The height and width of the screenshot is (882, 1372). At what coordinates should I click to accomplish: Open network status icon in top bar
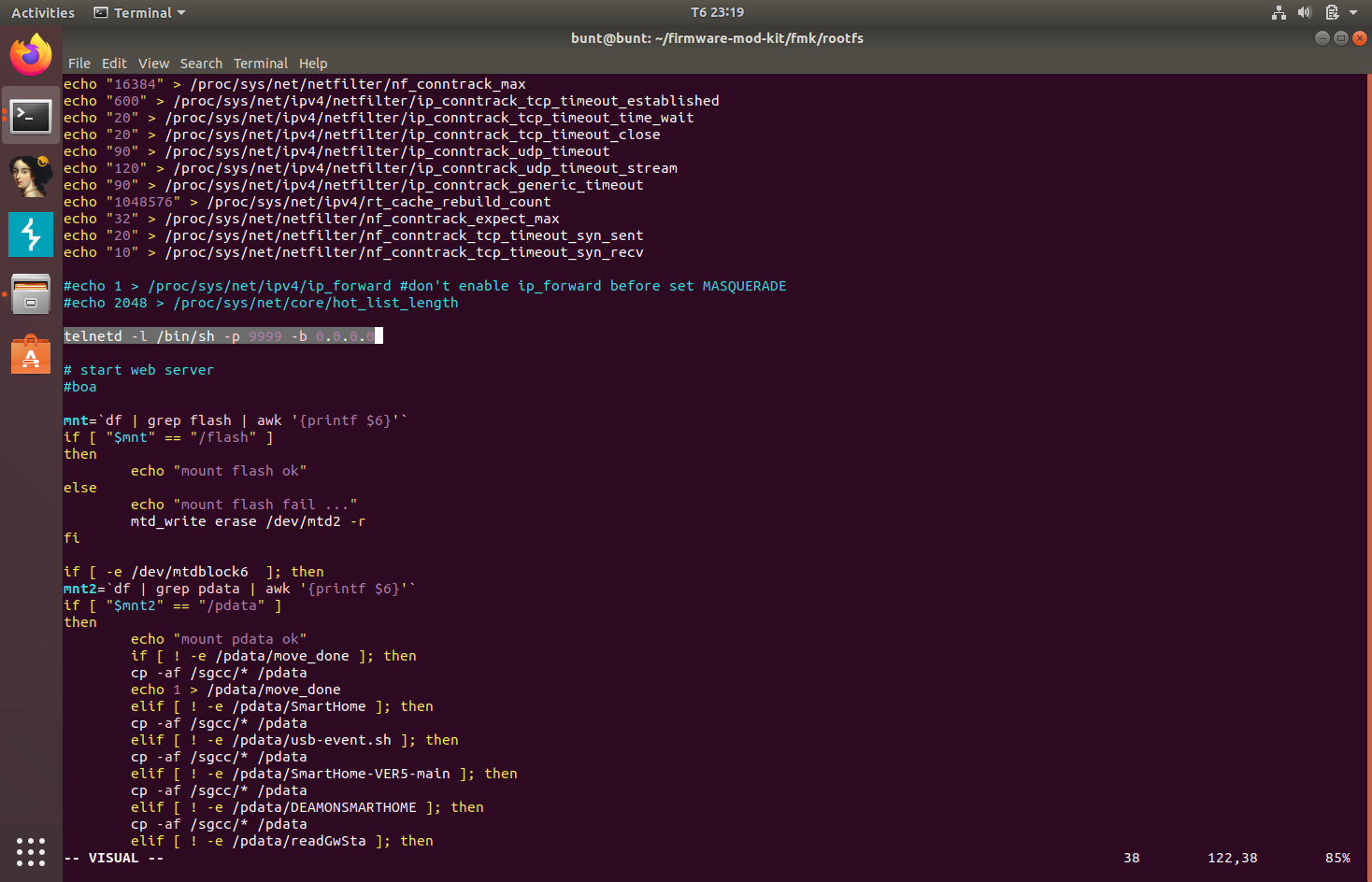click(1279, 12)
